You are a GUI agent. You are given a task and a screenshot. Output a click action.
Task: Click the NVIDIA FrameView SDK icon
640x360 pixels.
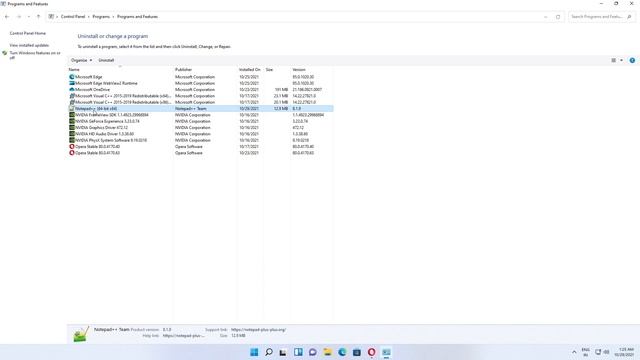click(x=72, y=115)
